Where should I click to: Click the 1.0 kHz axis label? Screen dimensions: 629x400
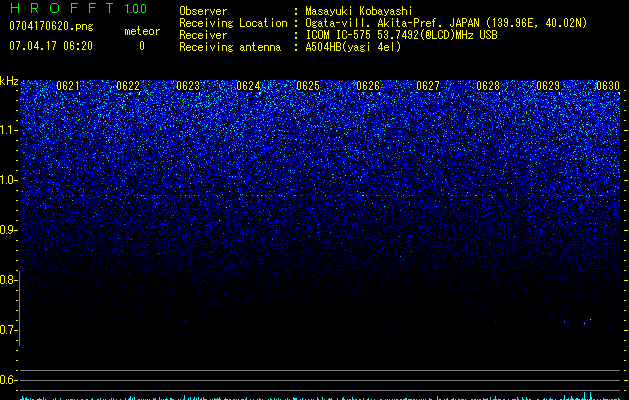click(8, 180)
